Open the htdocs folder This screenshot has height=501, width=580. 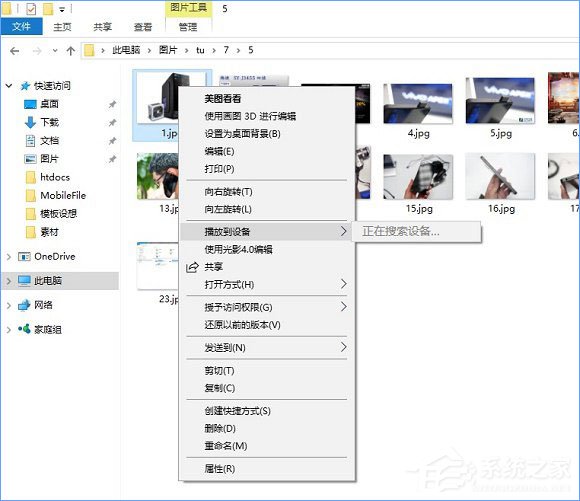coord(55,177)
